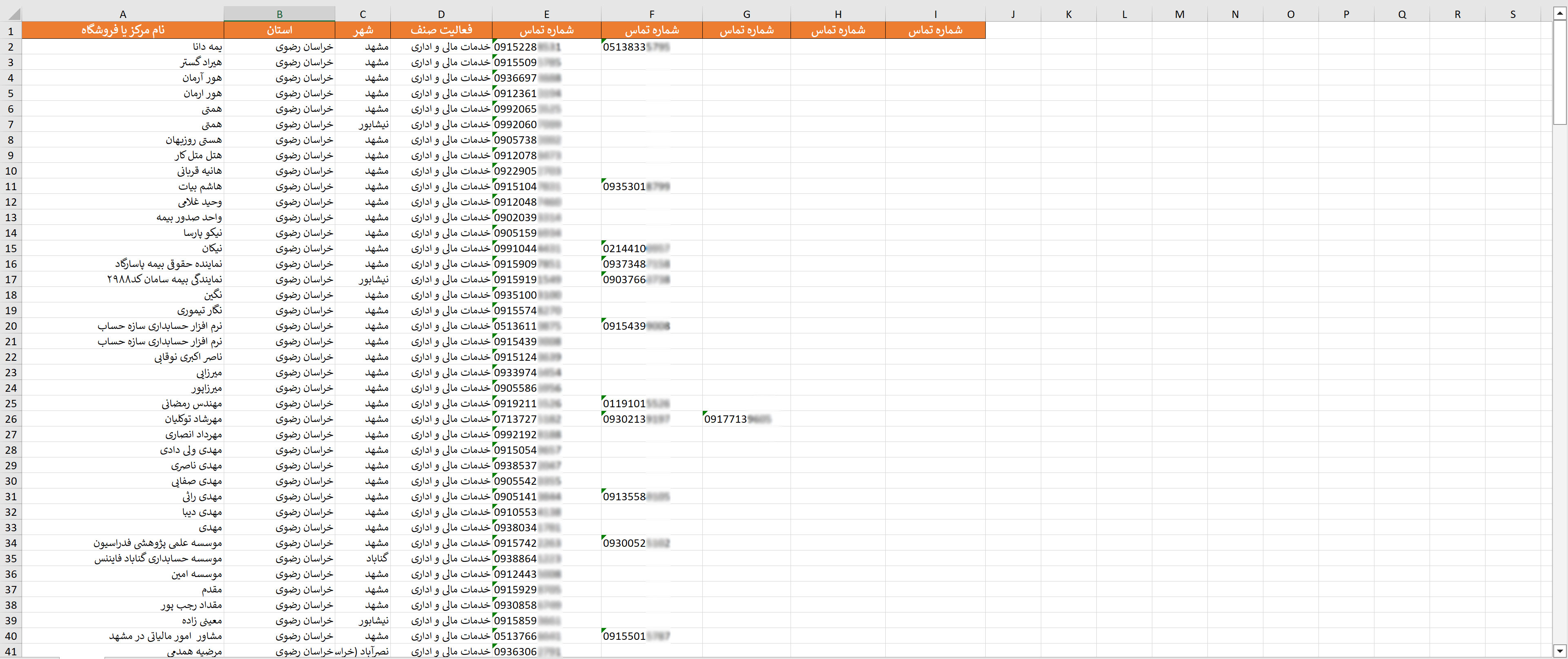Select column M header

coord(1180,14)
